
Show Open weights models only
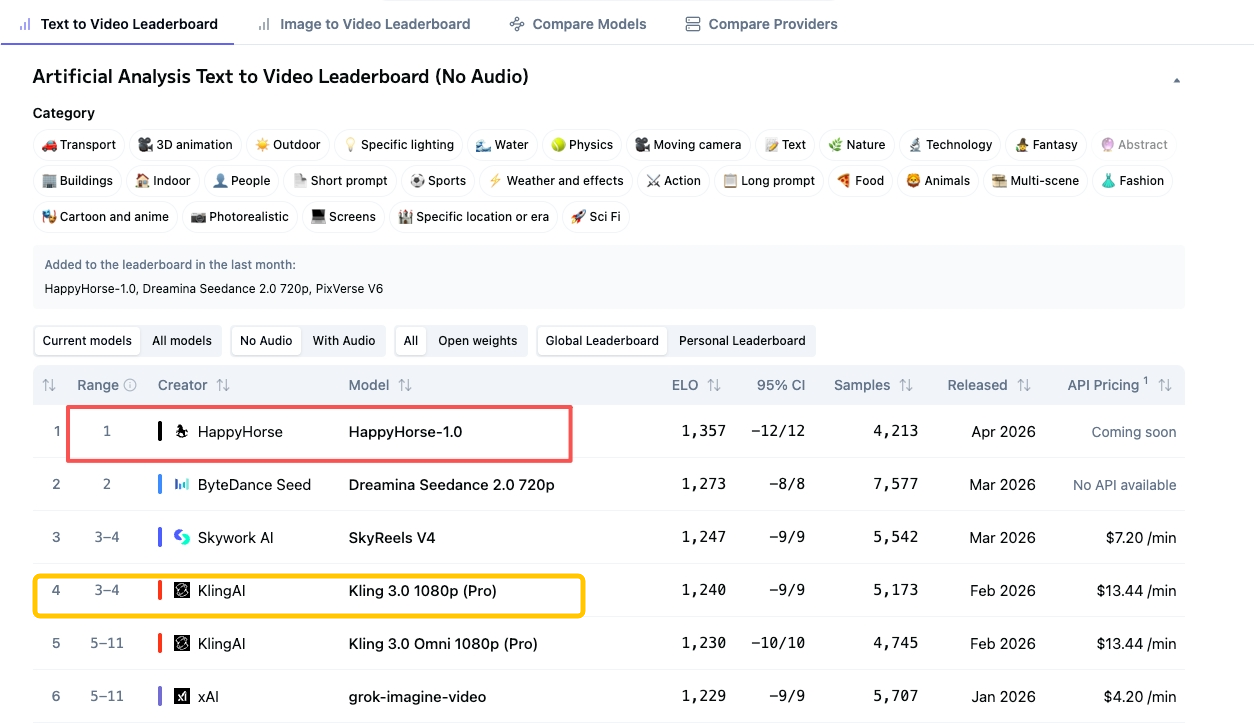[x=478, y=341]
